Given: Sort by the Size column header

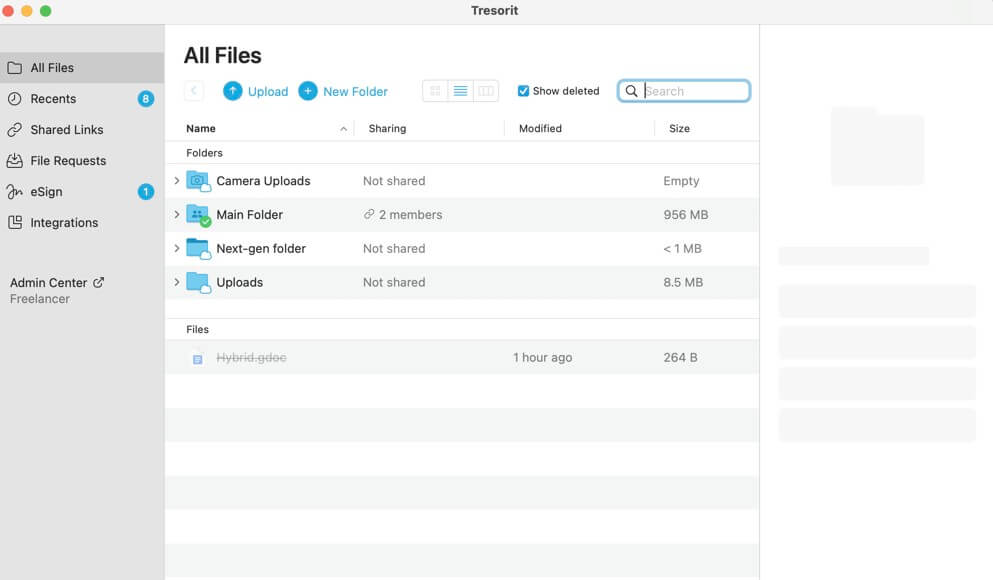Looking at the screenshot, I should click(680, 129).
